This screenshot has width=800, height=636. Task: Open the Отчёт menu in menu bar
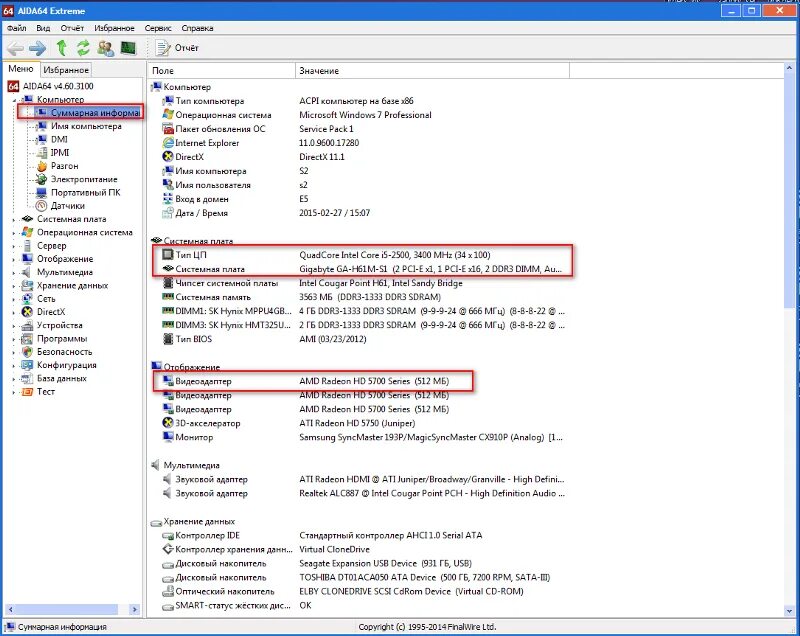[x=72, y=28]
